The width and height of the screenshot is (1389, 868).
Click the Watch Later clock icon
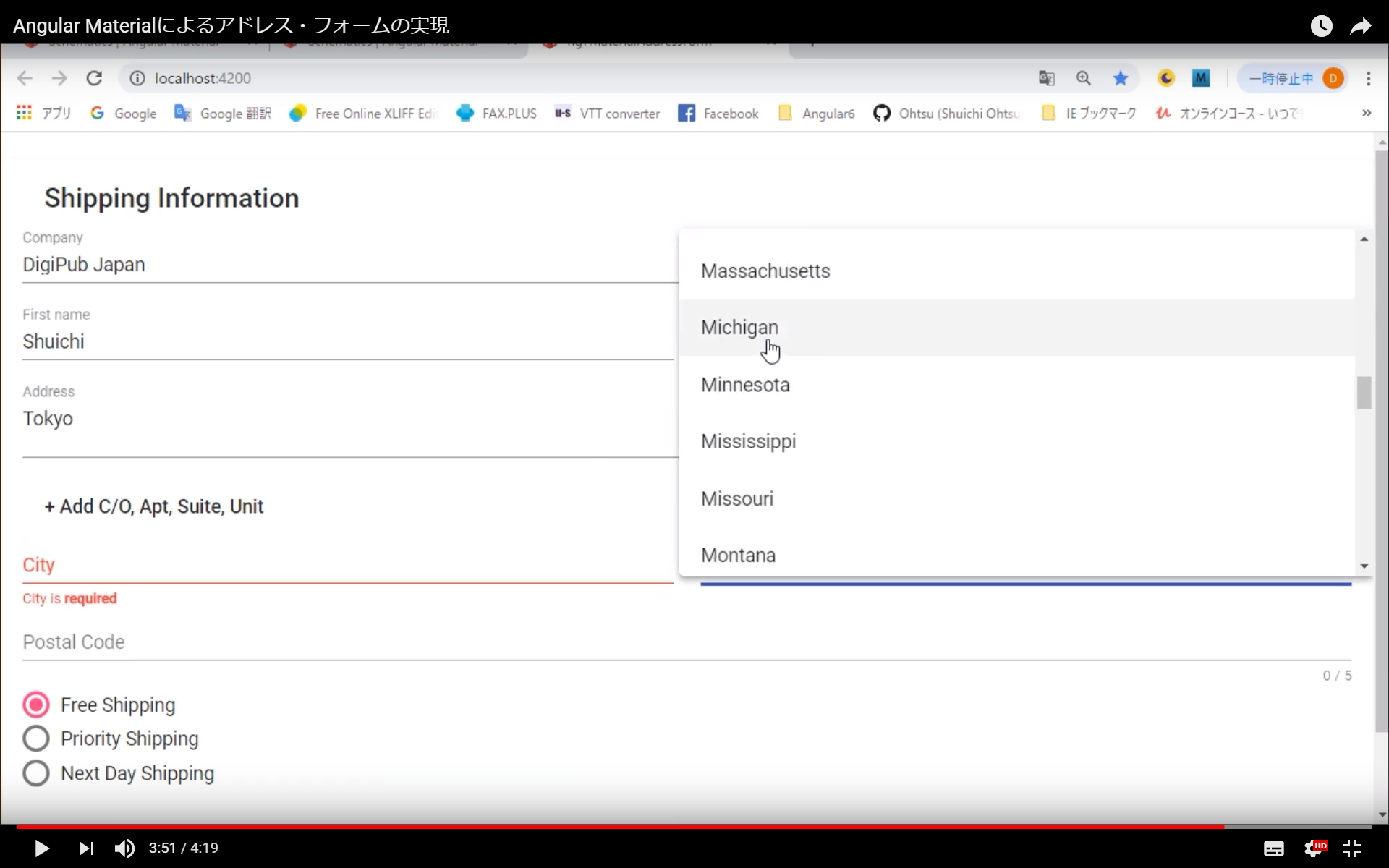click(x=1321, y=26)
